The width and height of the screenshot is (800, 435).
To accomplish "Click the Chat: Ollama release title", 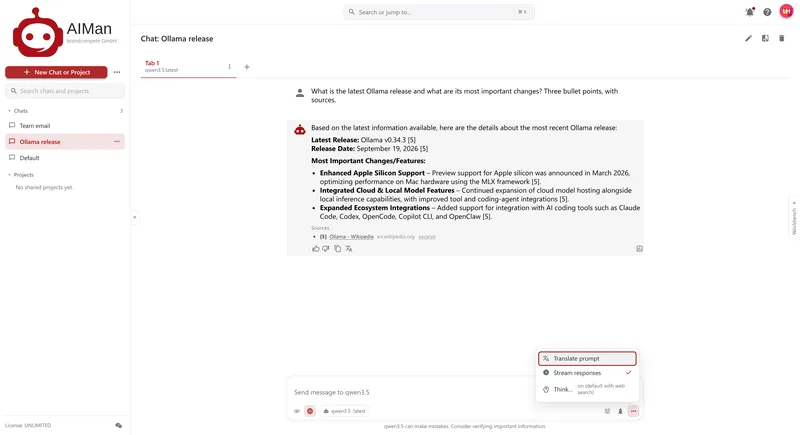I will (177, 39).
